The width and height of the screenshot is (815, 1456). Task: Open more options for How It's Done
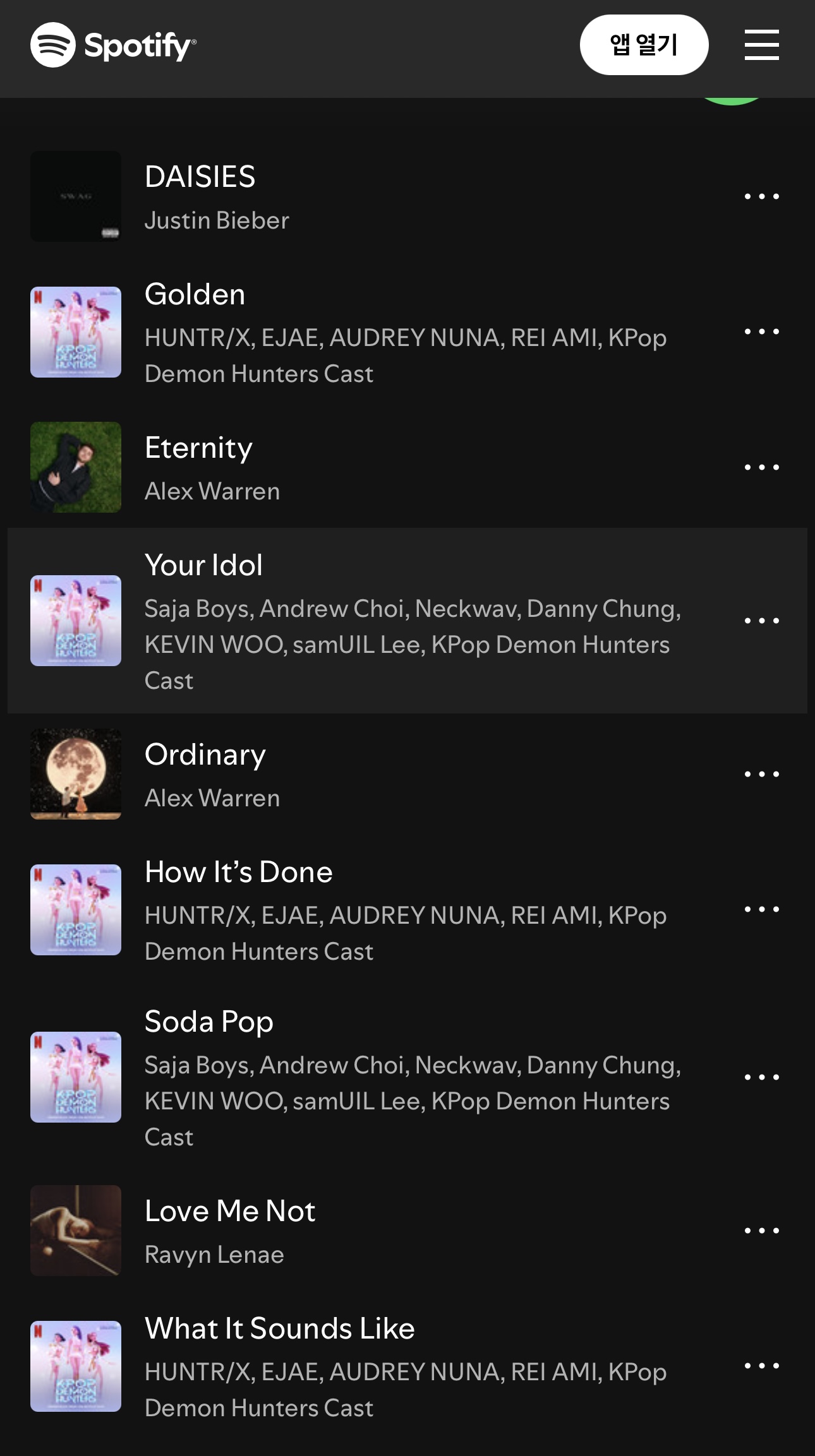click(761, 909)
